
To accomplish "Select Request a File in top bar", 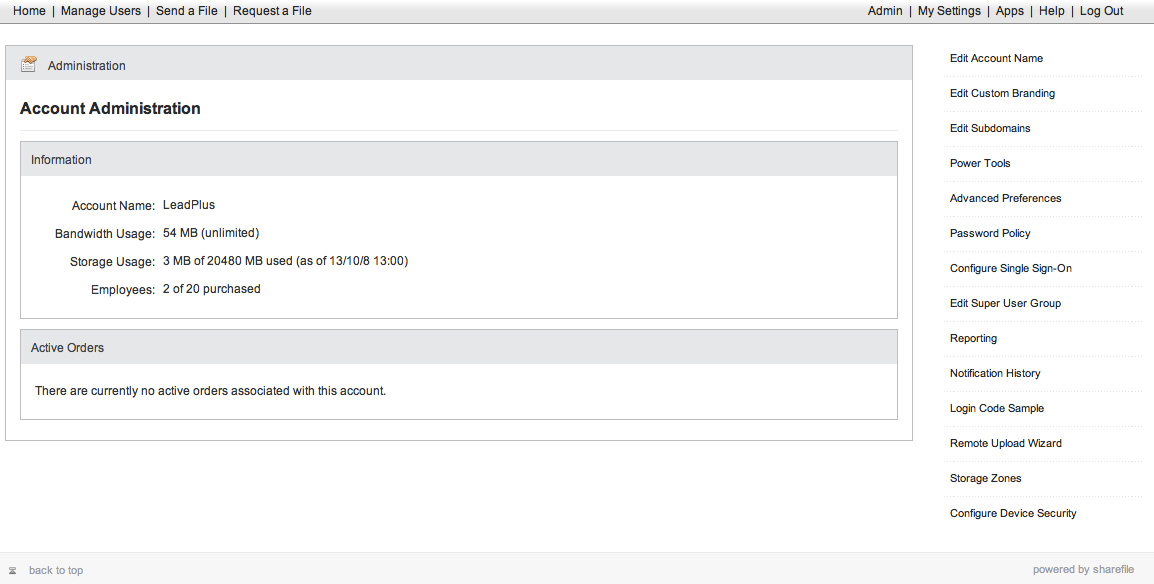I will click(x=272, y=11).
